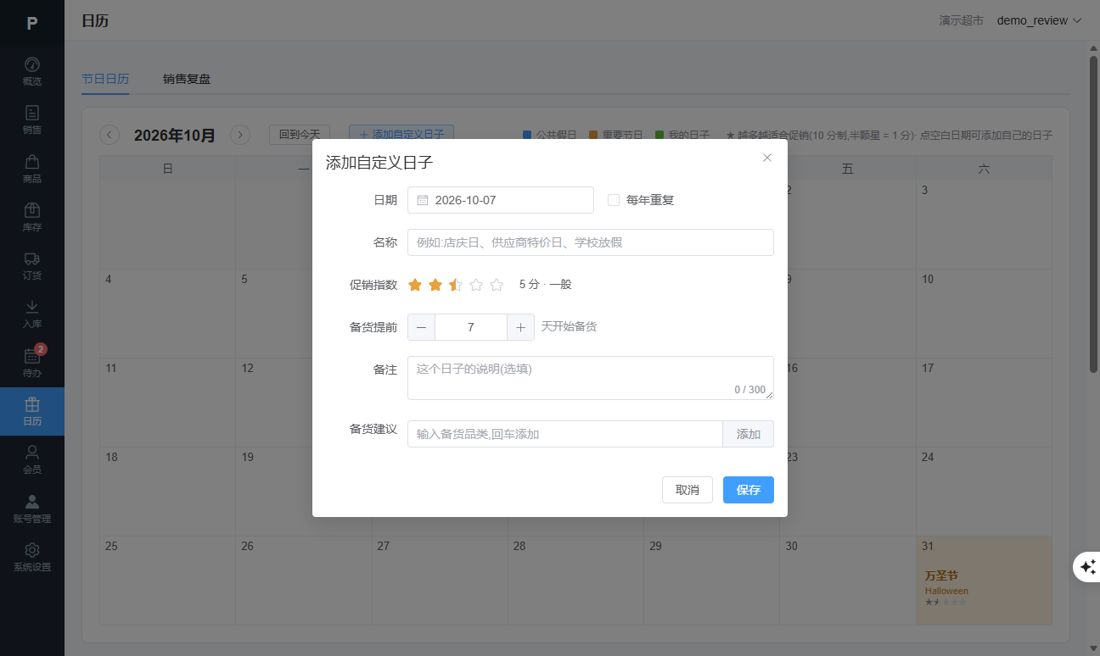This screenshot has height=656, width=1100.
Task: Click the 添加自定义日子 button behind dialog
Action: click(401, 133)
